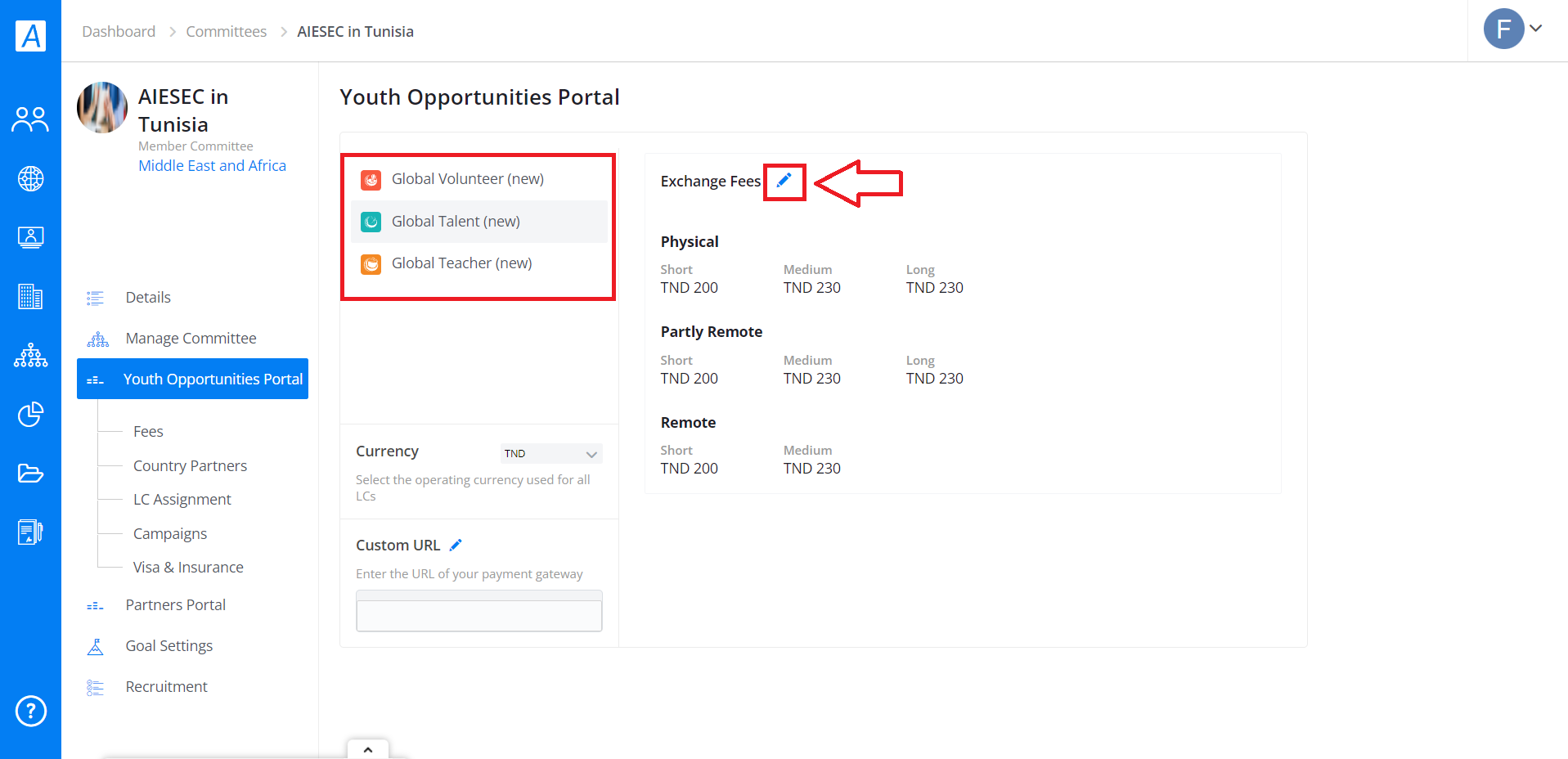Open the TND currency dropdown
The image size is (1568, 759).
click(551, 453)
